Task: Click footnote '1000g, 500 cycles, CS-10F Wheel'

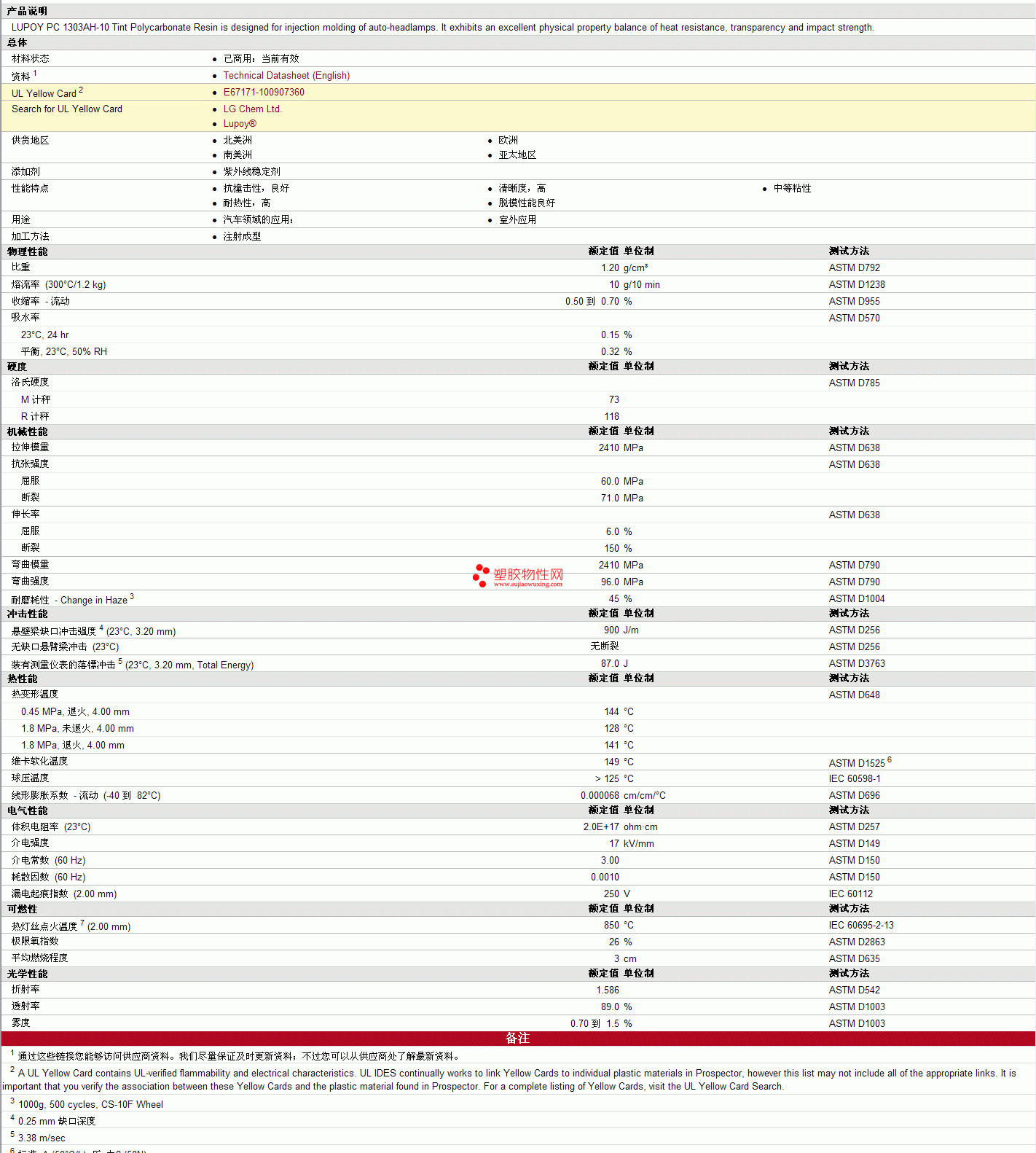Action: pyautogui.click(x=90, y=1104)
